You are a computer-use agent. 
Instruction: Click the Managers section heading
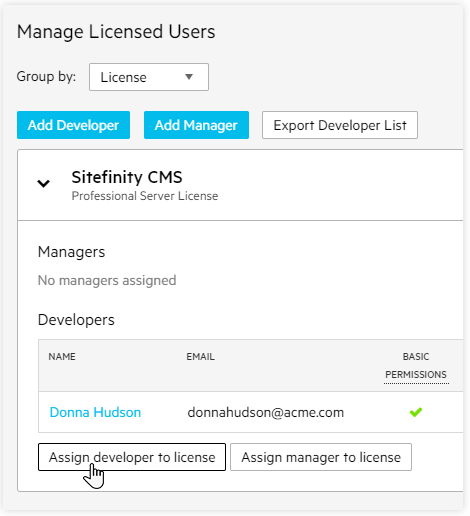71,252
